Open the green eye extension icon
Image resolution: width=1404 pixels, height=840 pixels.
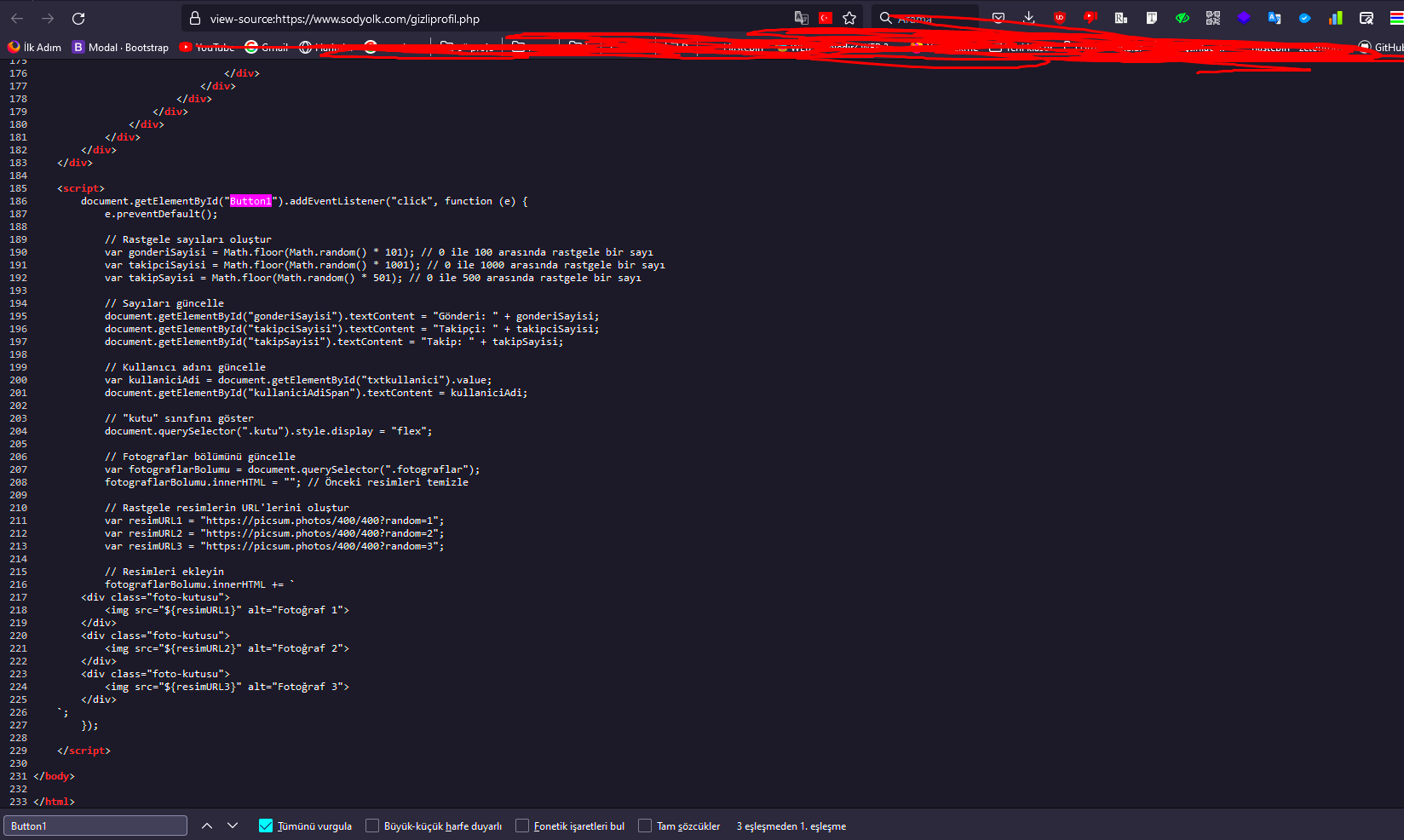[1182, 18]
